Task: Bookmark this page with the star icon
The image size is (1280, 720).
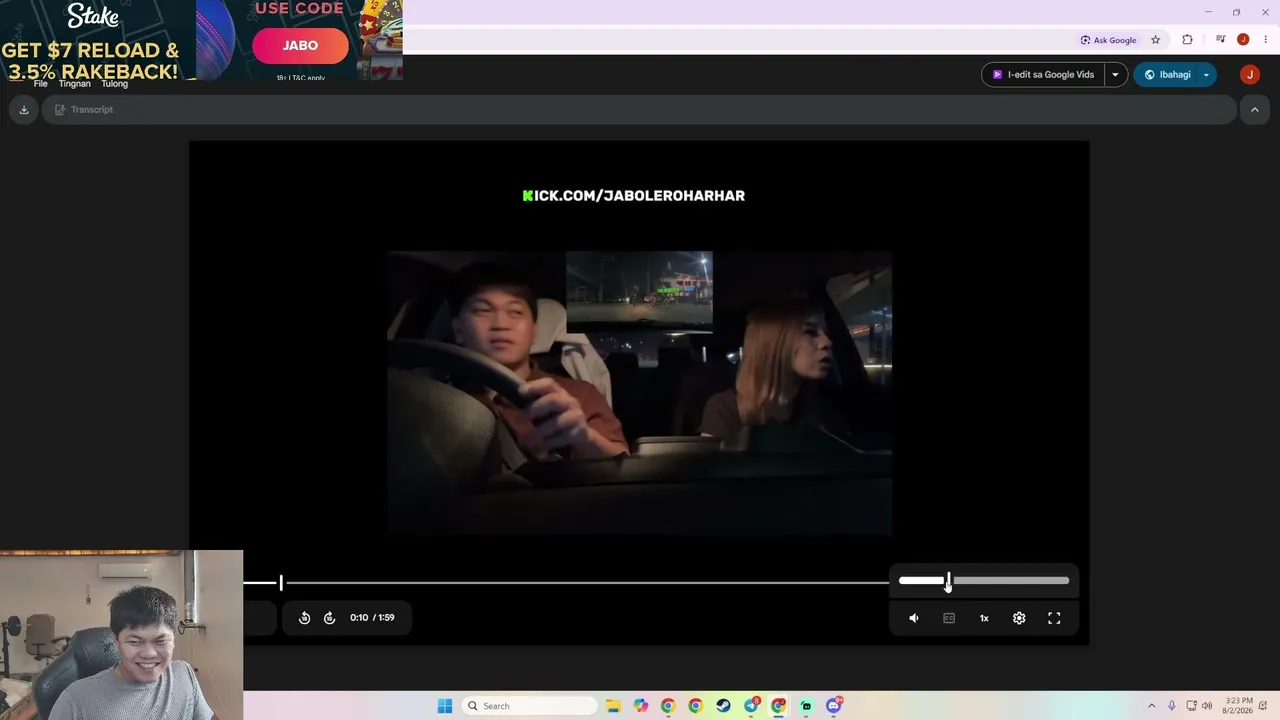Action: 1156,40
